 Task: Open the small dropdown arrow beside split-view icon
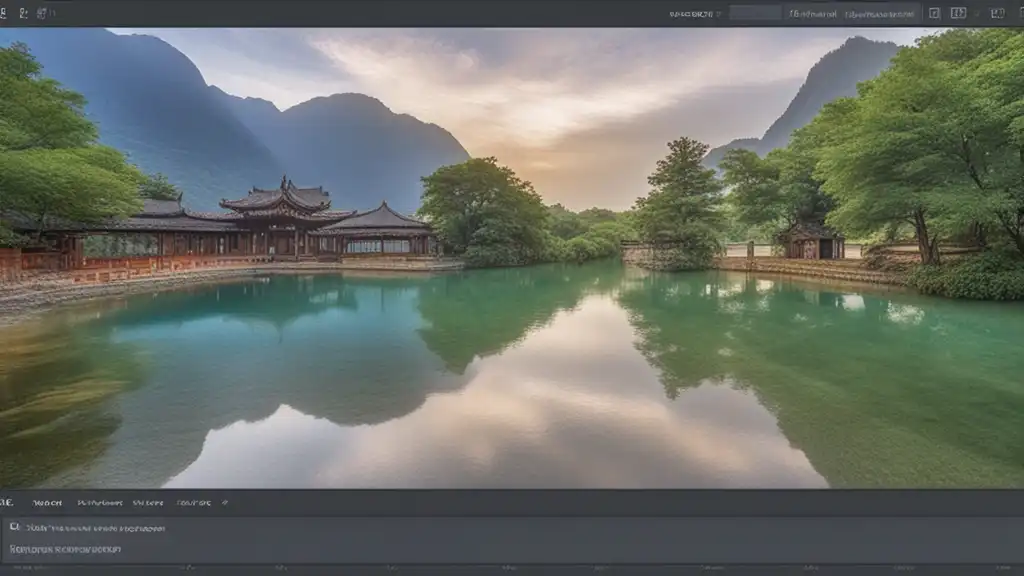976,13
